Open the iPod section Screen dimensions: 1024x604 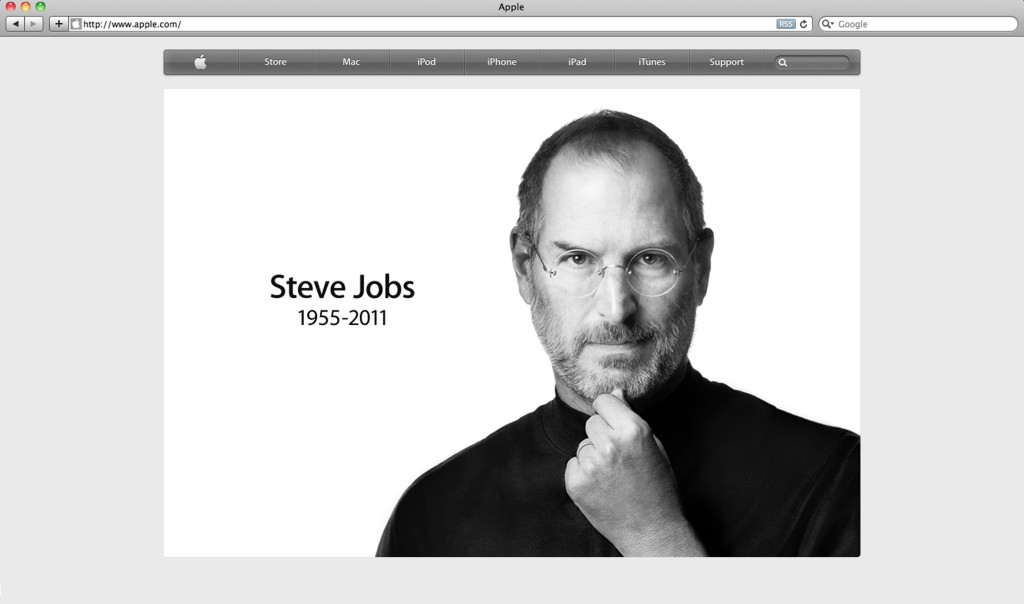pyautogui.click(x=426, y=62)
